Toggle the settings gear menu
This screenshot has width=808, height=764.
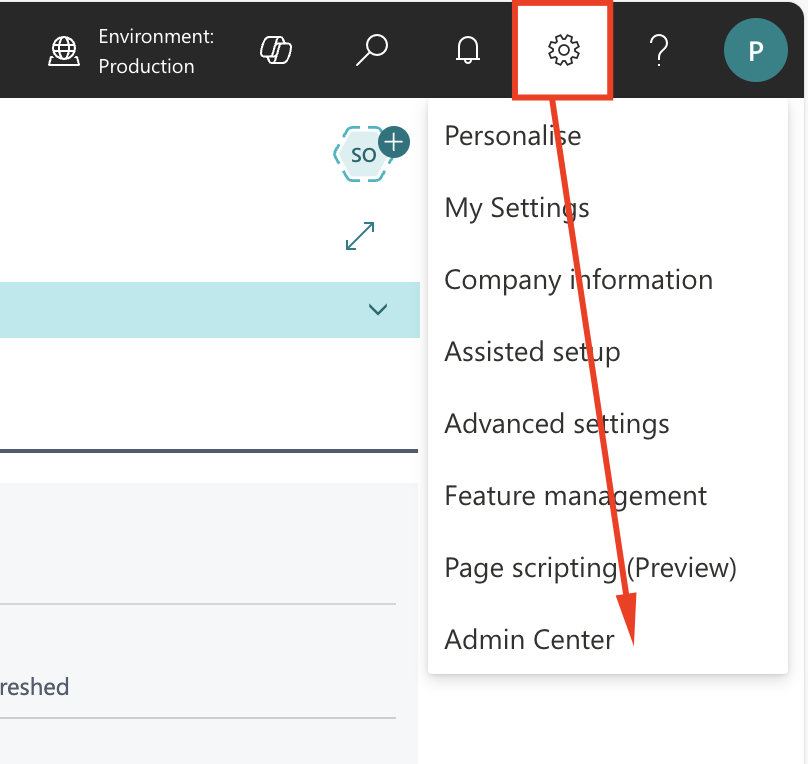tap(563, 50)
